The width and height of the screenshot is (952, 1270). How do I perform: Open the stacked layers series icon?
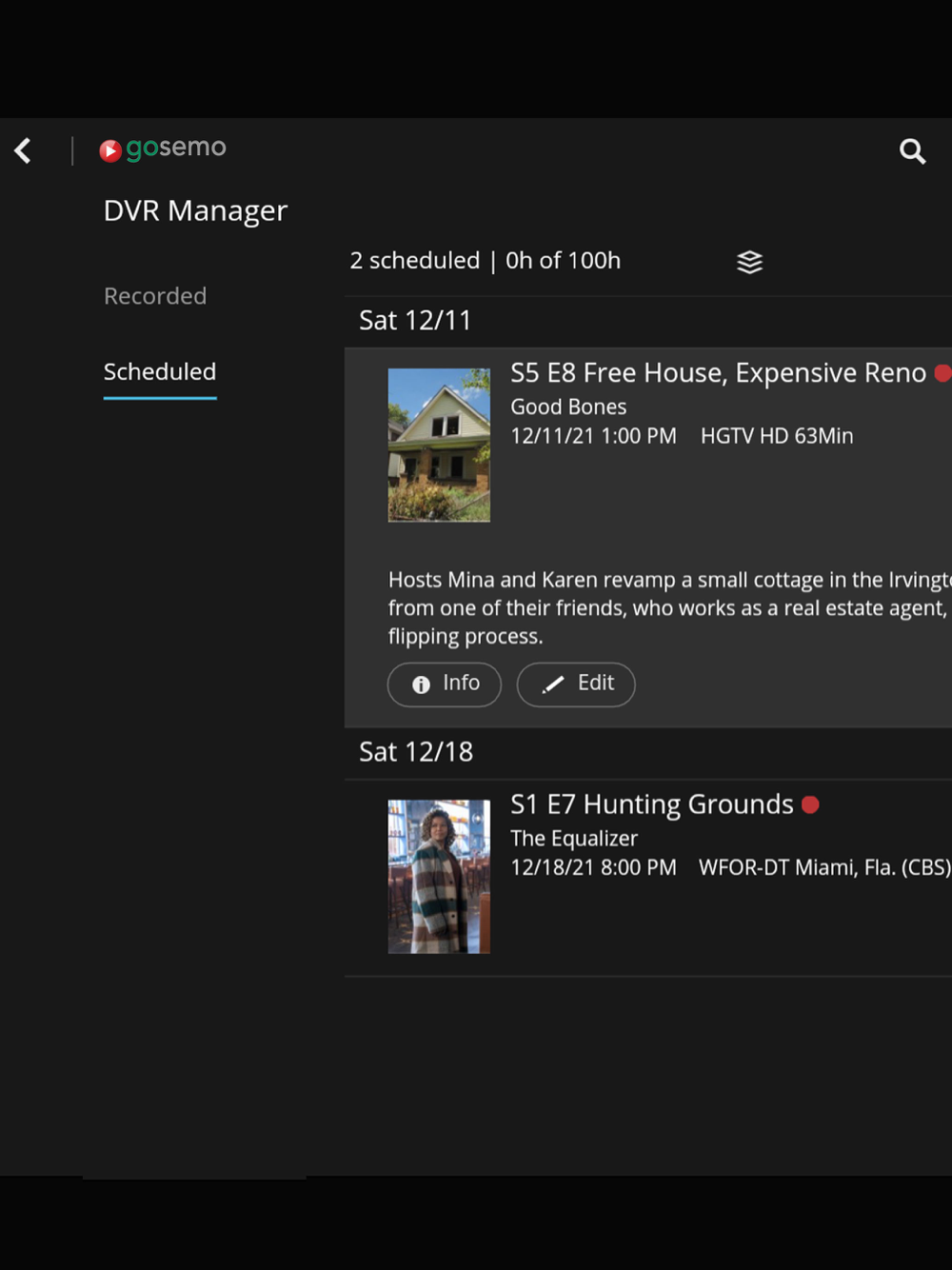(750, 262)
